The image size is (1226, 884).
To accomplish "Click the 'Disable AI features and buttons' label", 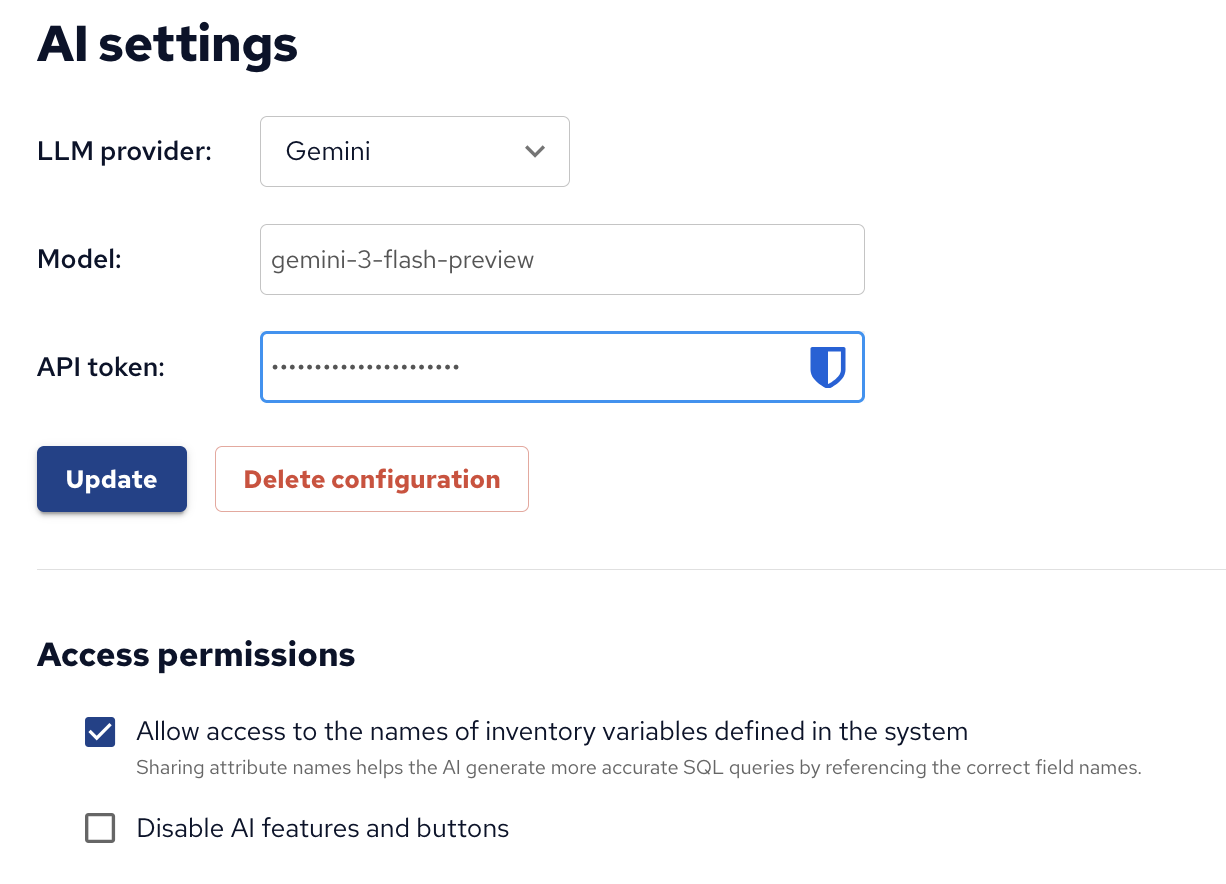I will pos(322,828).
